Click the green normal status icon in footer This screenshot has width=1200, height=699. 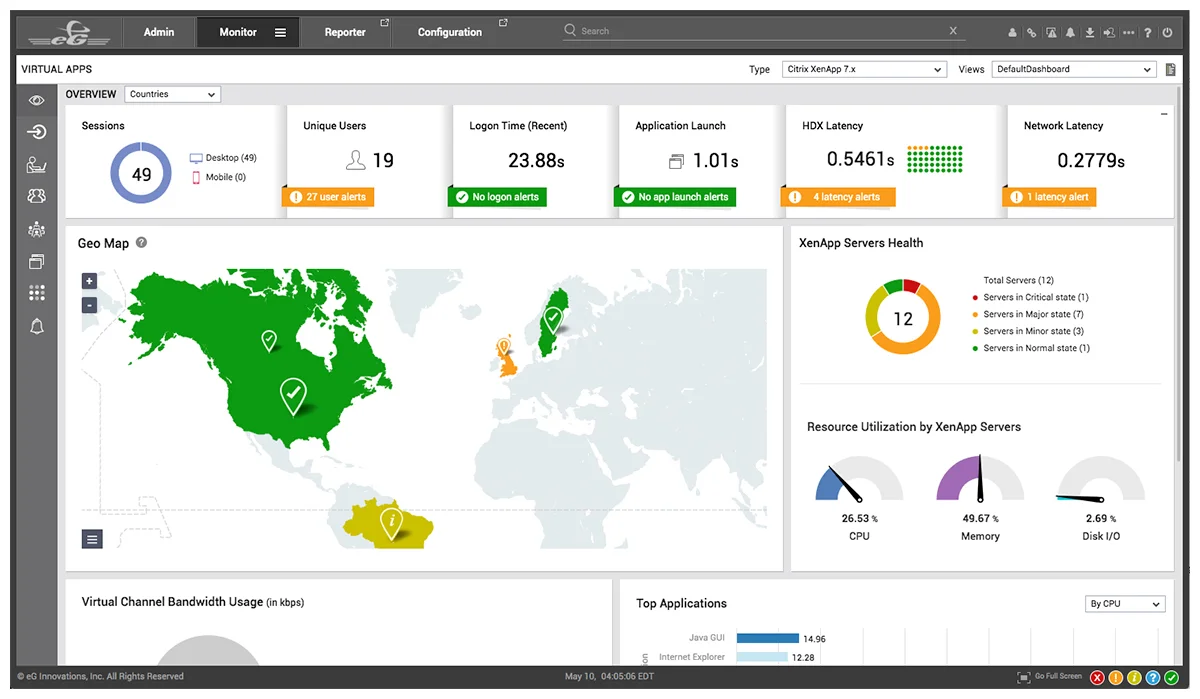click(x=1171, y=678)
